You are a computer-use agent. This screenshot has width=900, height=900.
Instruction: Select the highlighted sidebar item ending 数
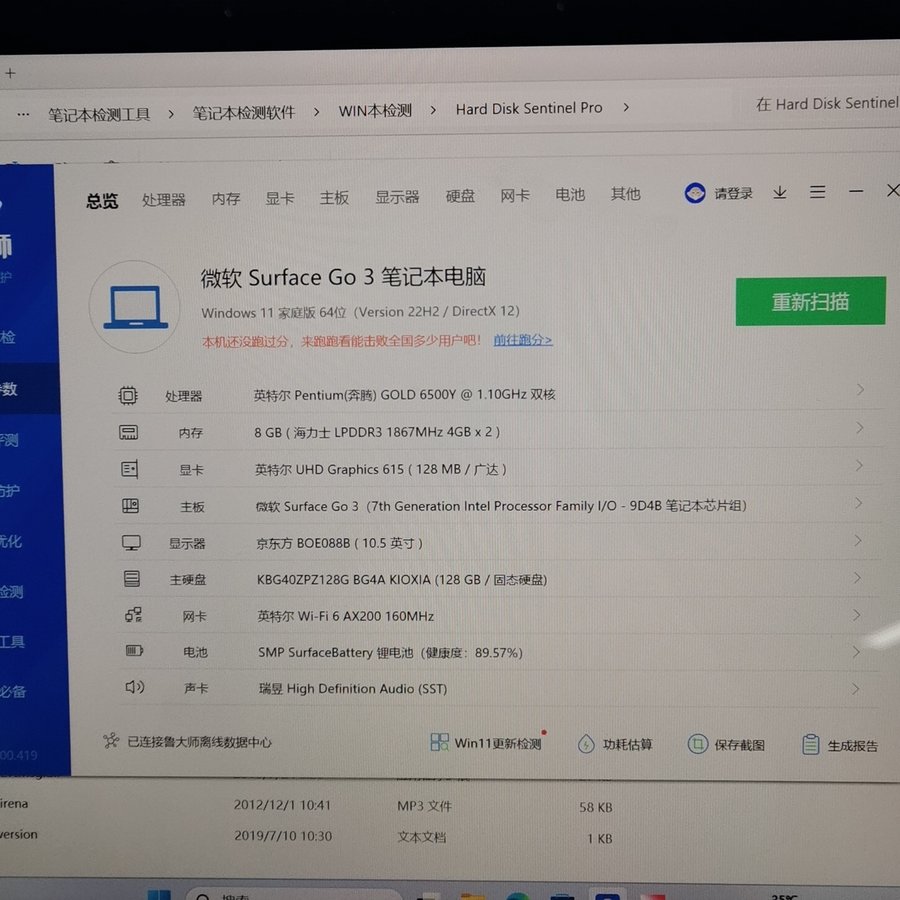(x=29, y=389)
